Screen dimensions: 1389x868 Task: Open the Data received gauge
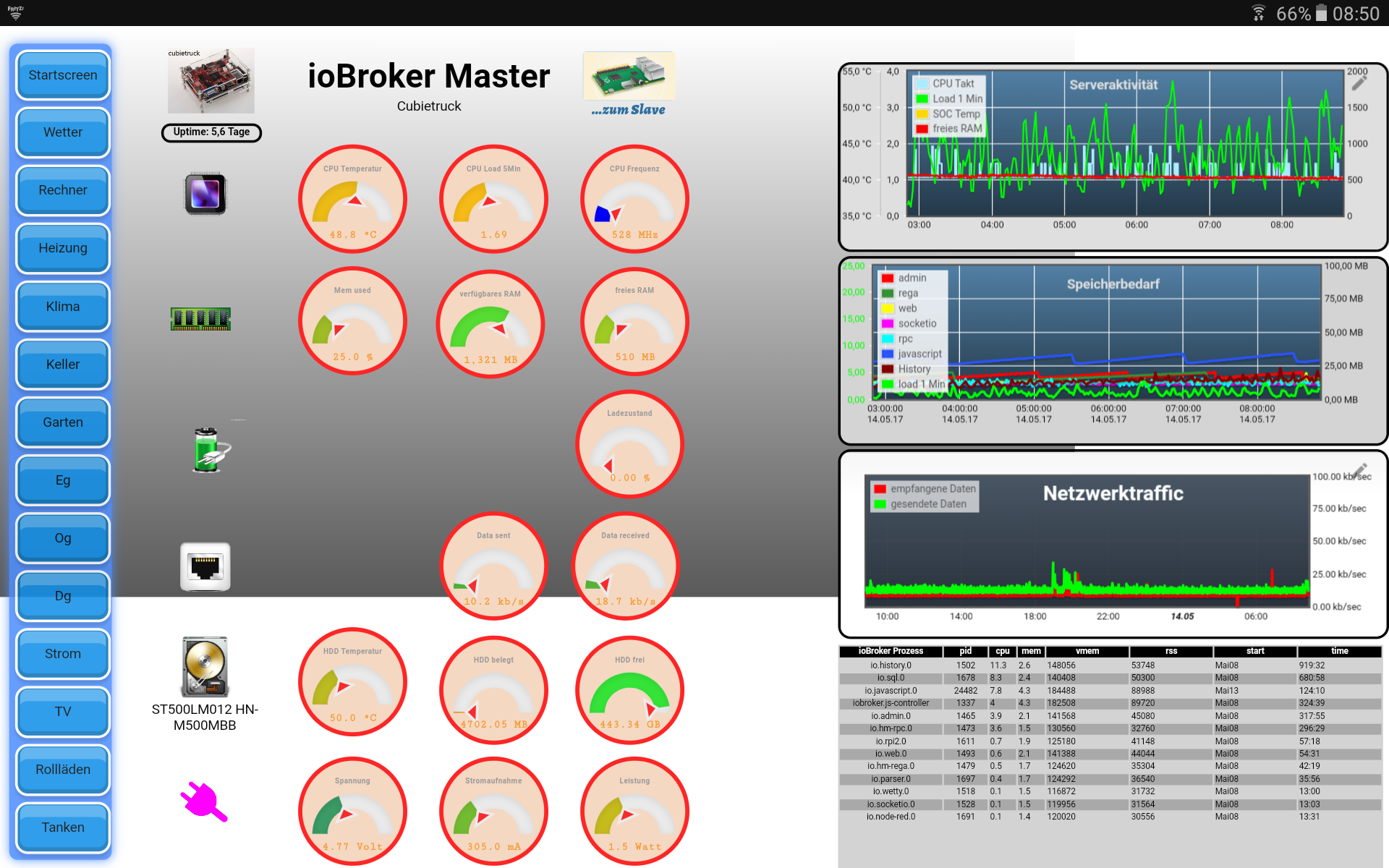click(x=625, y=566)
